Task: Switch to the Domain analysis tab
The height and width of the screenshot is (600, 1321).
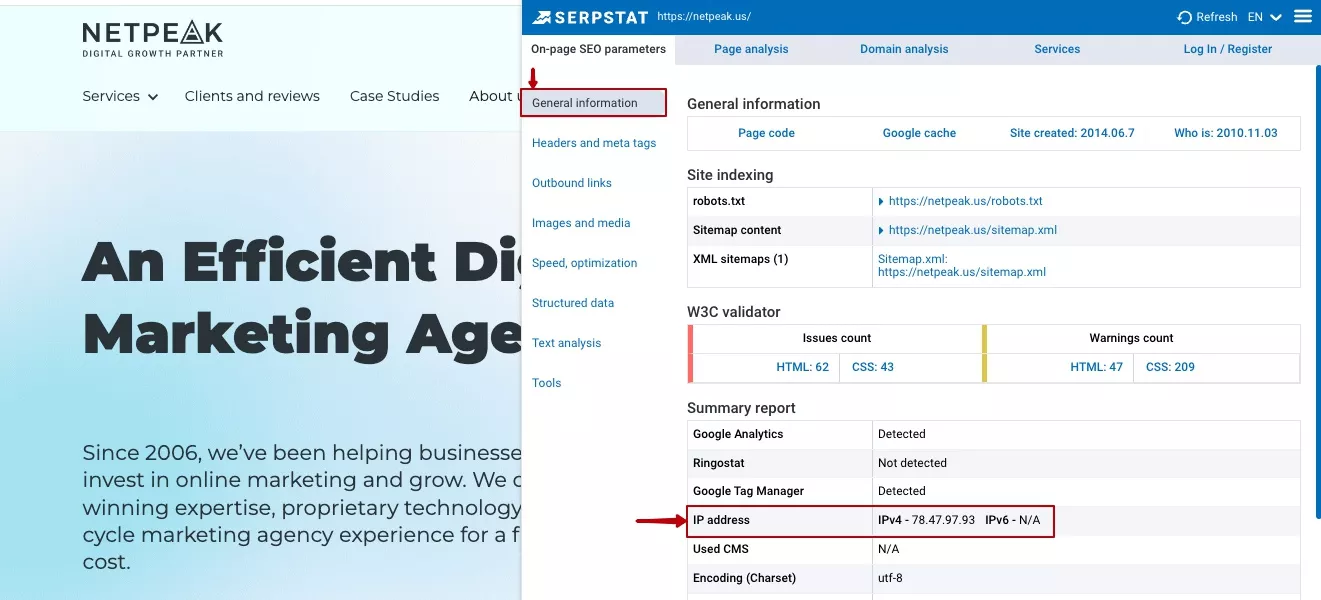Action: [904, 49]
